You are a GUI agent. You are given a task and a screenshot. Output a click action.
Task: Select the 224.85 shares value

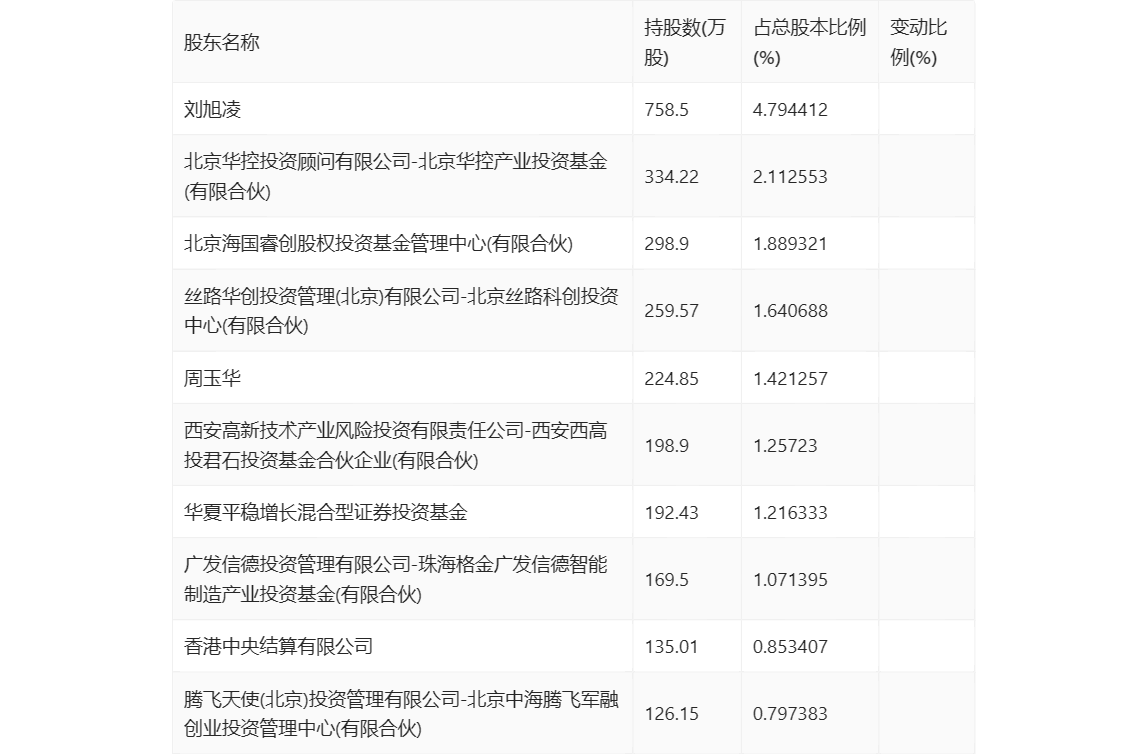671,378
